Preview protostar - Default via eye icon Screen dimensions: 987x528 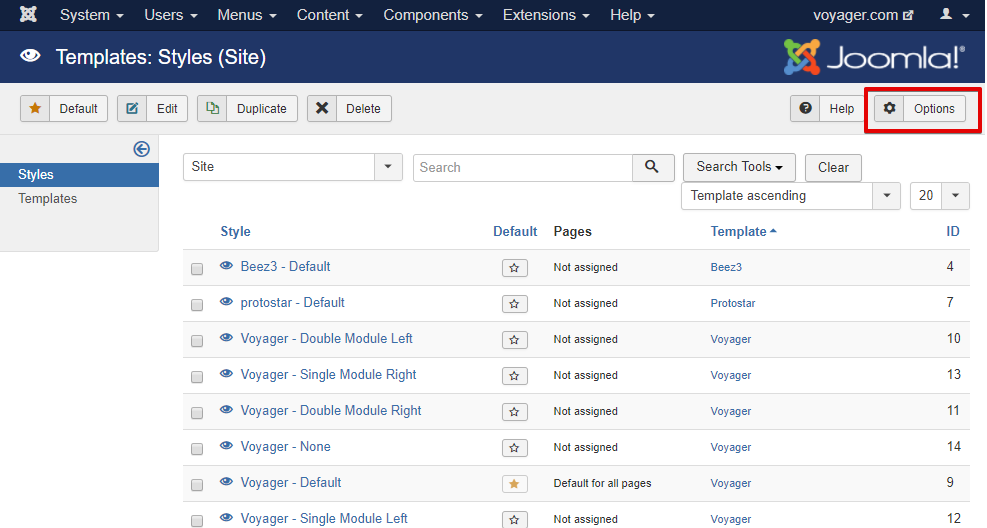(x=226, y=302)
